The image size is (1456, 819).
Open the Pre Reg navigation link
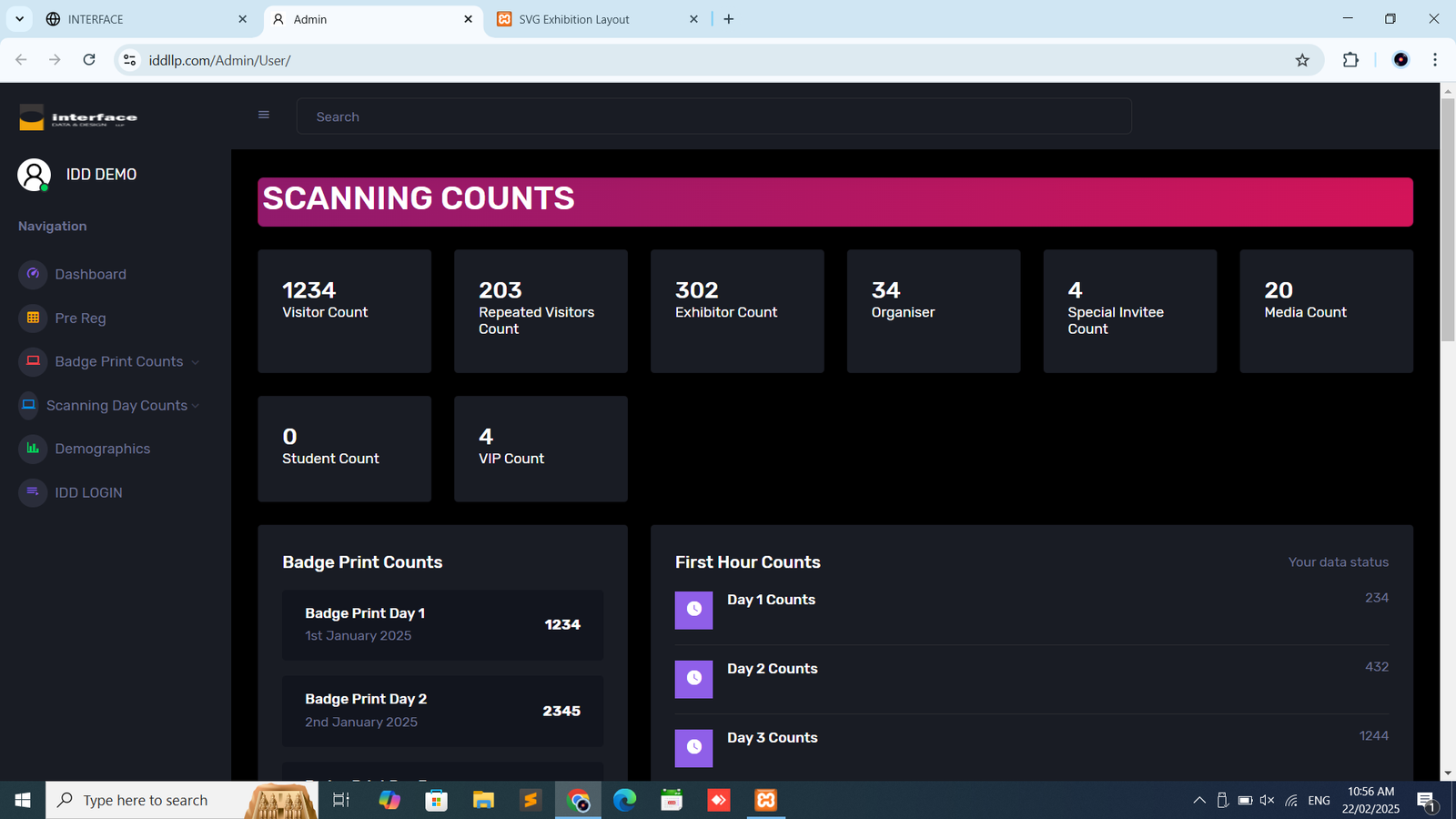[80, 318]
